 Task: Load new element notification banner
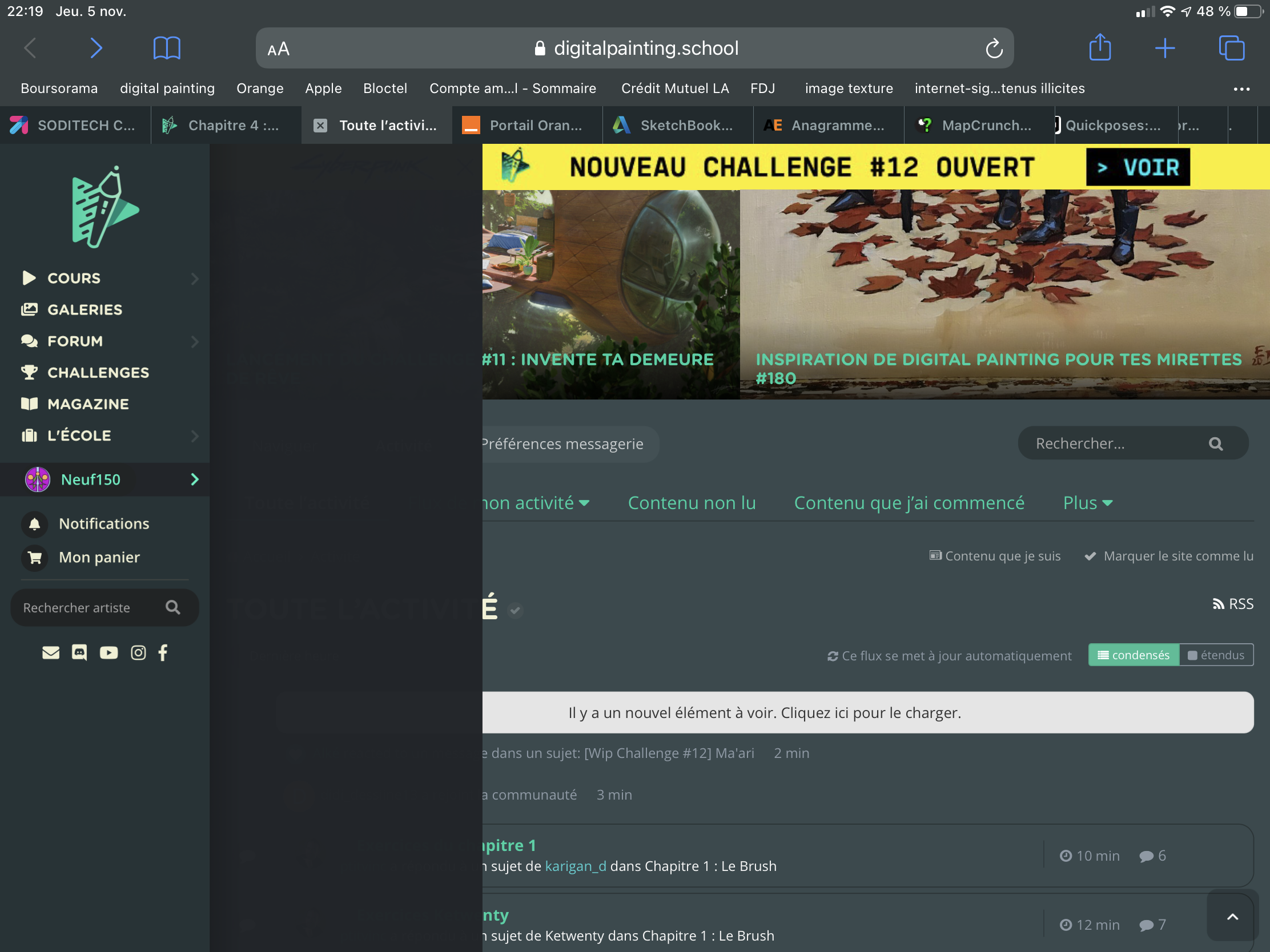tap(763, 712)
